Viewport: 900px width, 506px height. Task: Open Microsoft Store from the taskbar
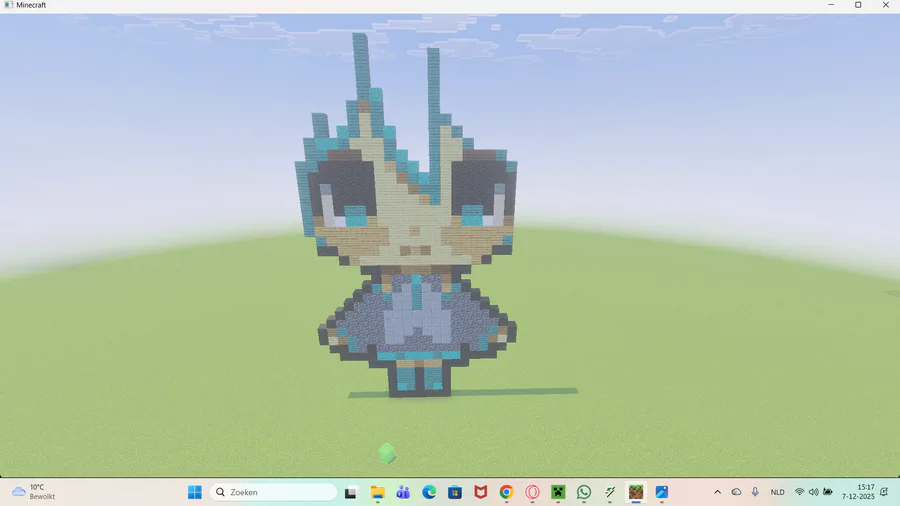tap(455, 492)
